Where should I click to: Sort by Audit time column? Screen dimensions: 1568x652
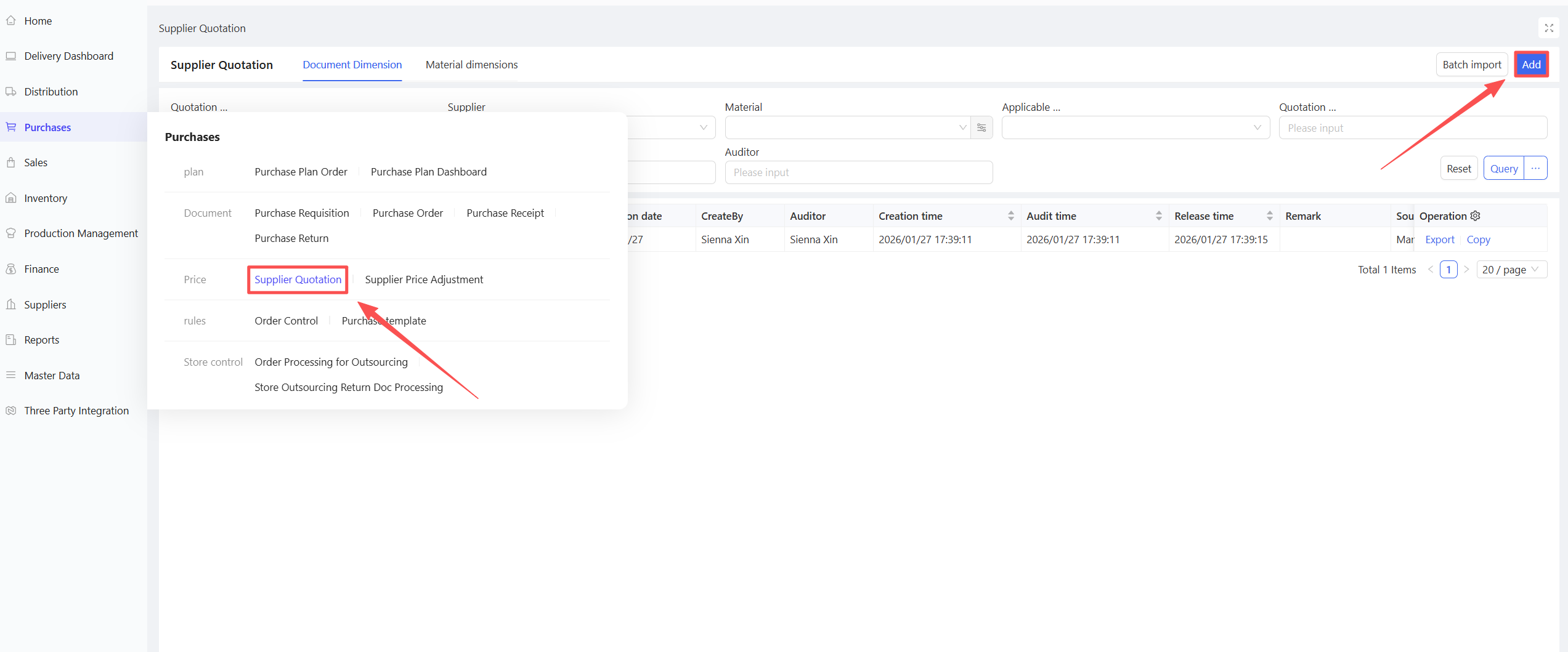point(1158,216)
